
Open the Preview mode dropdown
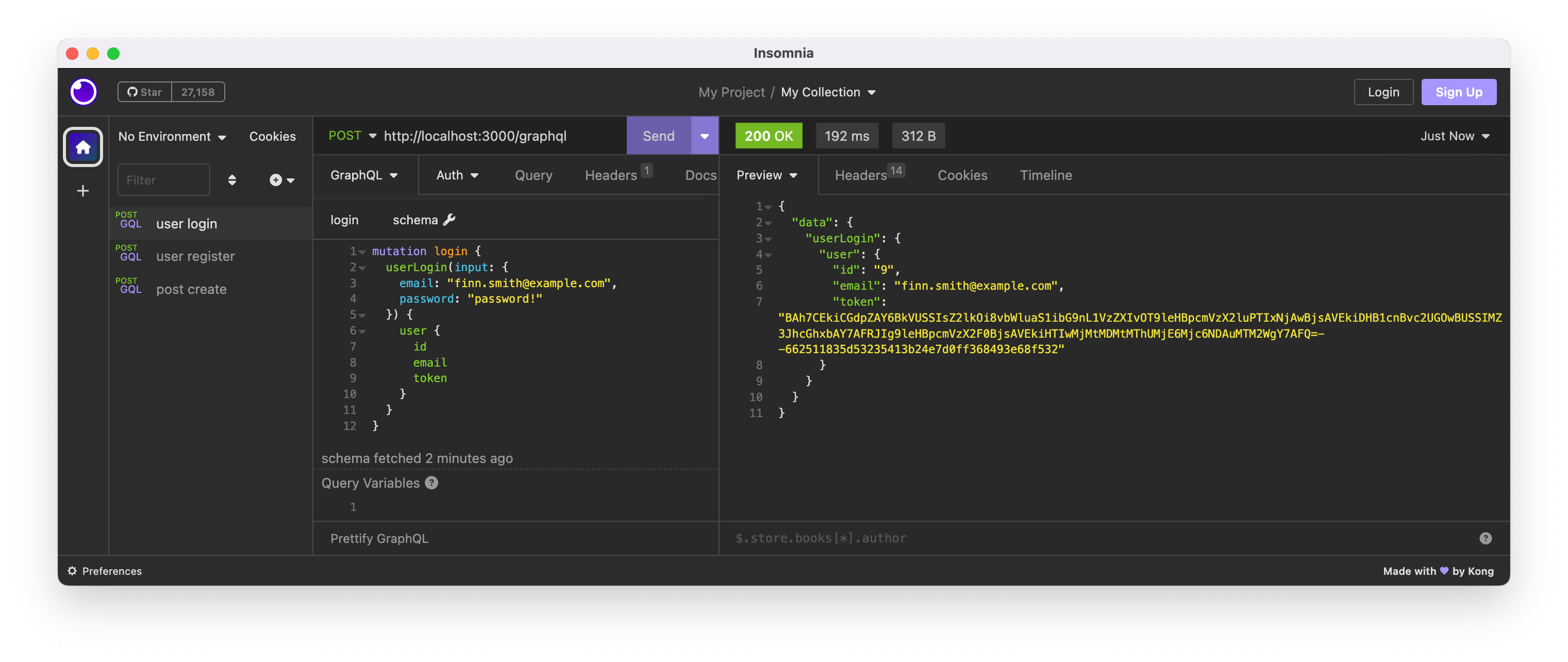point(766,175)
